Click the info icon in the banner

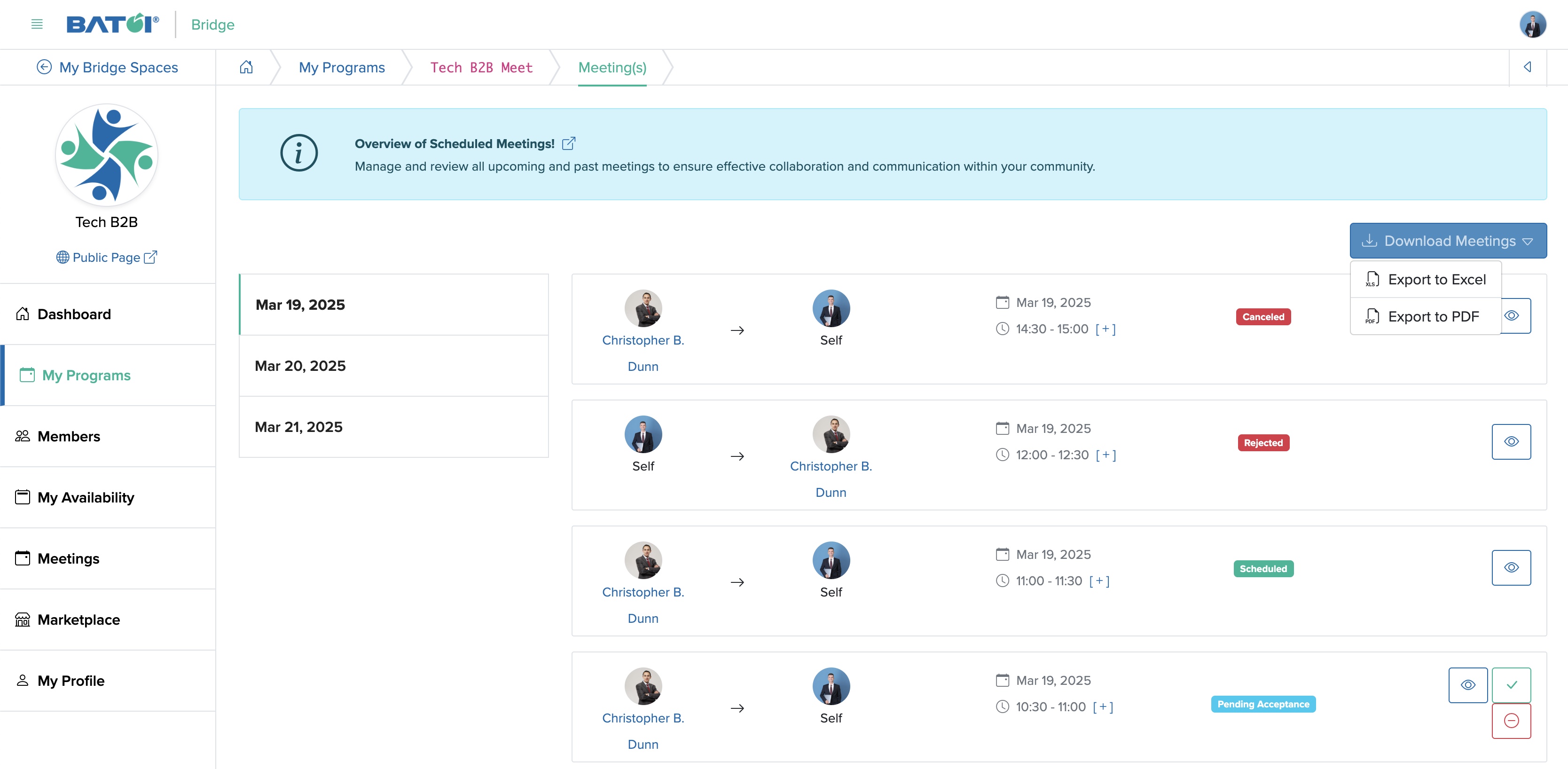[x=298, y=153]
